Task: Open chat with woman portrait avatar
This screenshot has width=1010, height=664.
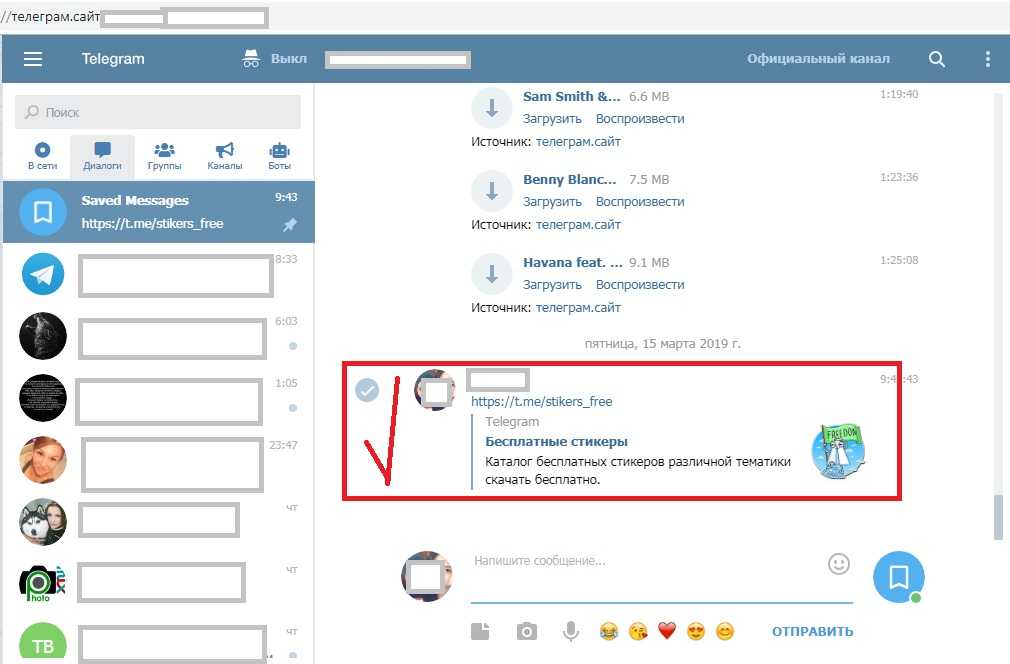Action: click(158, 460)
